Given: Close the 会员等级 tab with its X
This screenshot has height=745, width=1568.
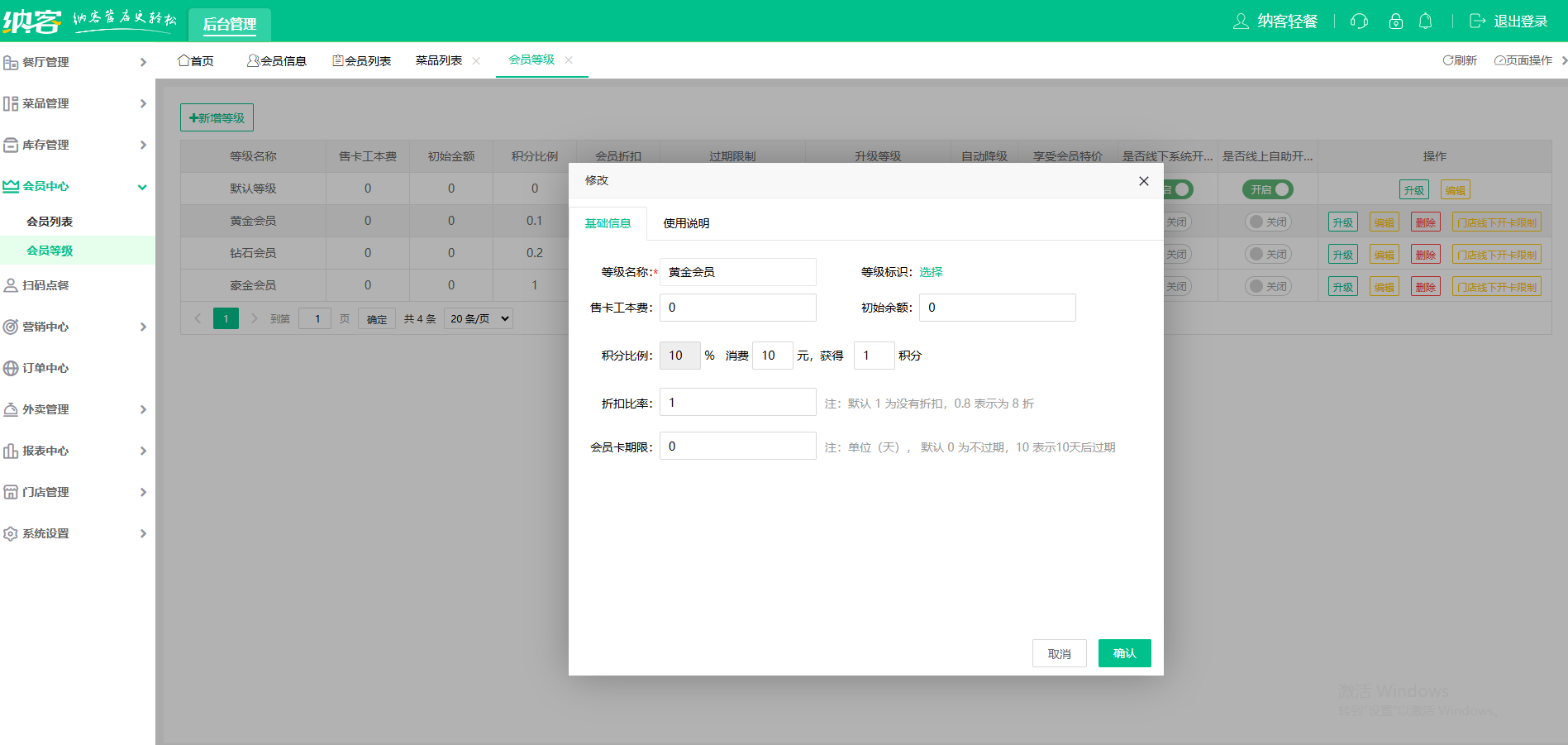Looking at the screenshot, I should [569, 60].
